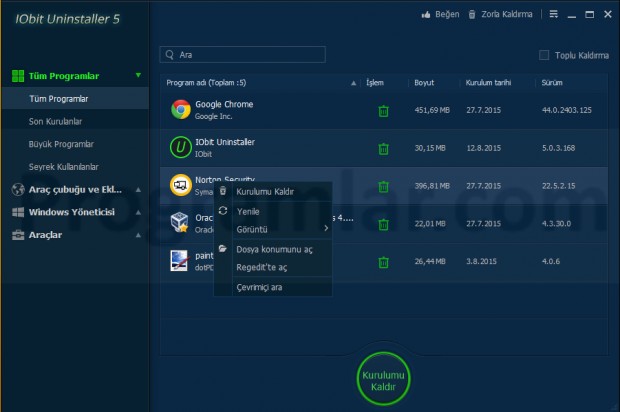Click install date 3.8.2015
The height and width of the screenshot is (412, 620).
pyautogui.click(x=481, y=261)
